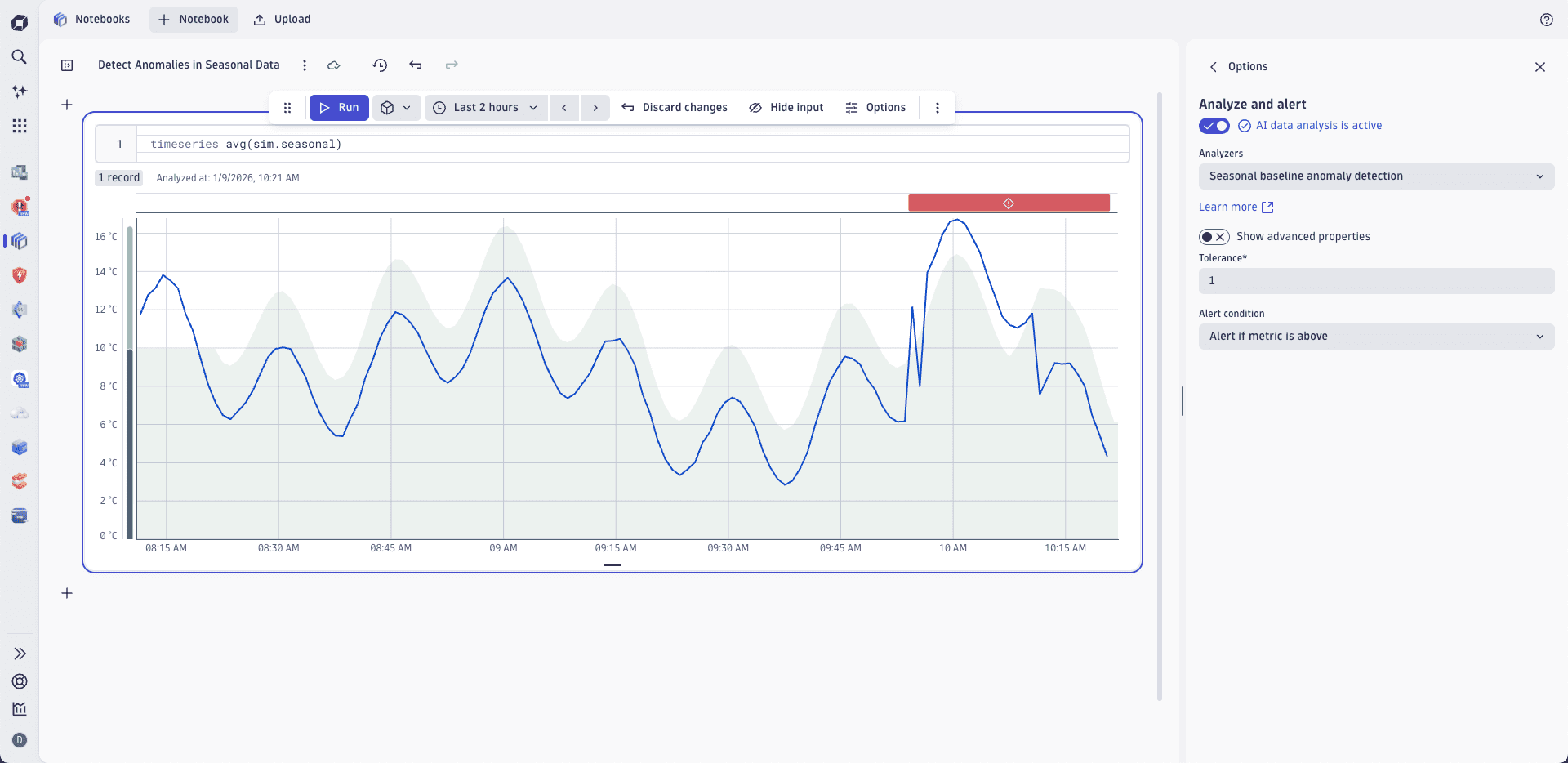Click the Tolerance input field
The width and height of the screenshot is (1568, 763).
tap(1376, 280)
